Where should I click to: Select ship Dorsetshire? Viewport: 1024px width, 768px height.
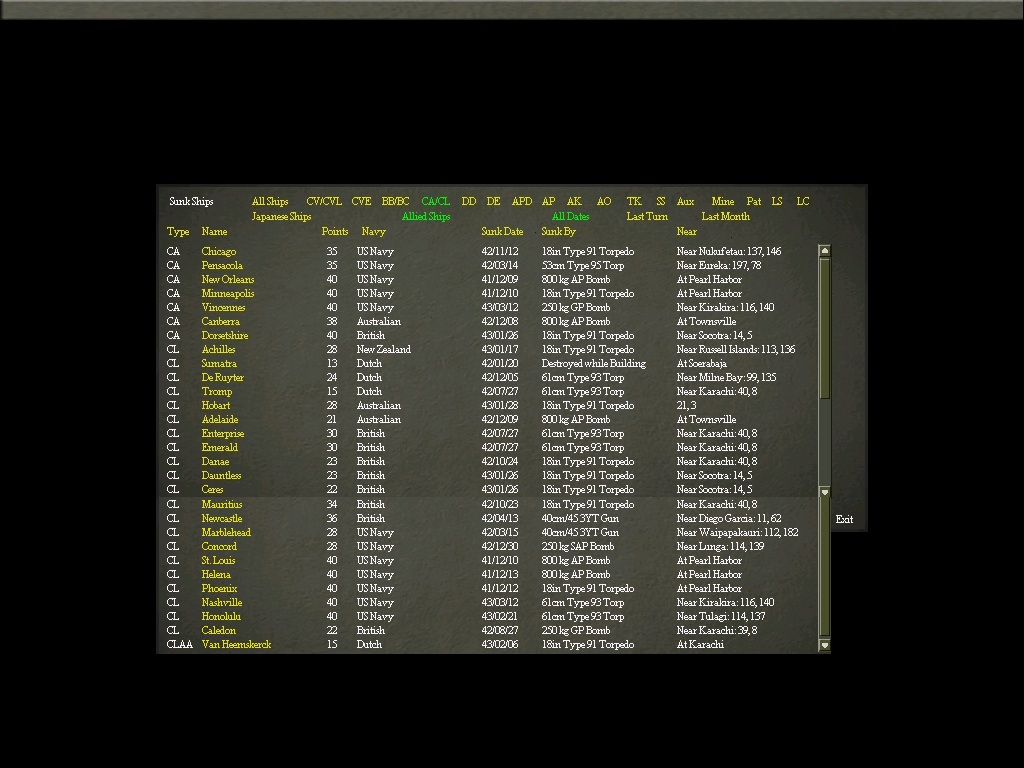[225, 336]
